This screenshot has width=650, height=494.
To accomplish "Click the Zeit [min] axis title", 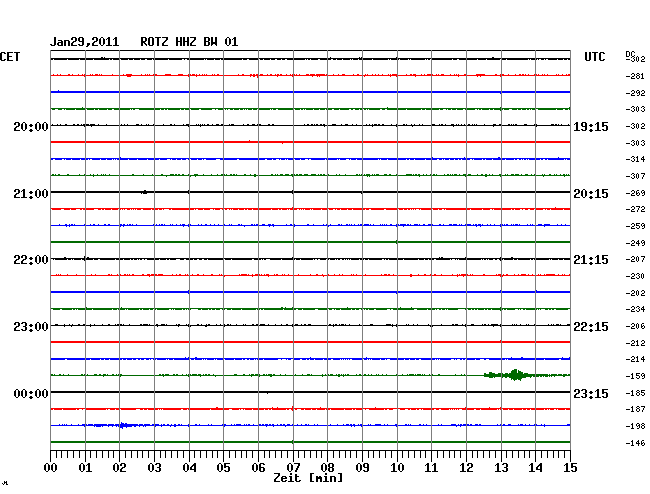I will tap(308, 478).
